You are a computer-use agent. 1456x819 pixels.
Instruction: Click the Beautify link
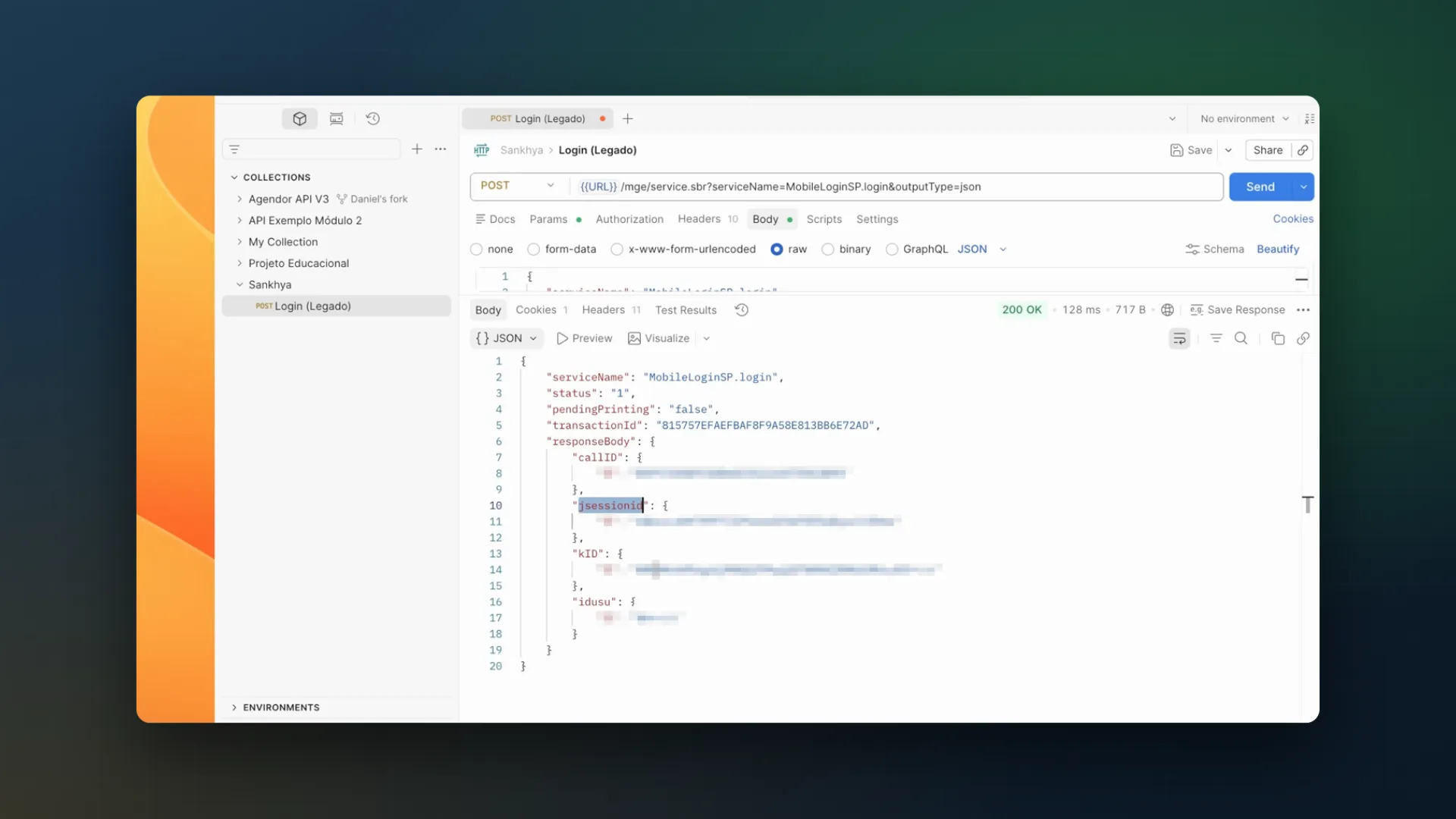point(1278,249)
